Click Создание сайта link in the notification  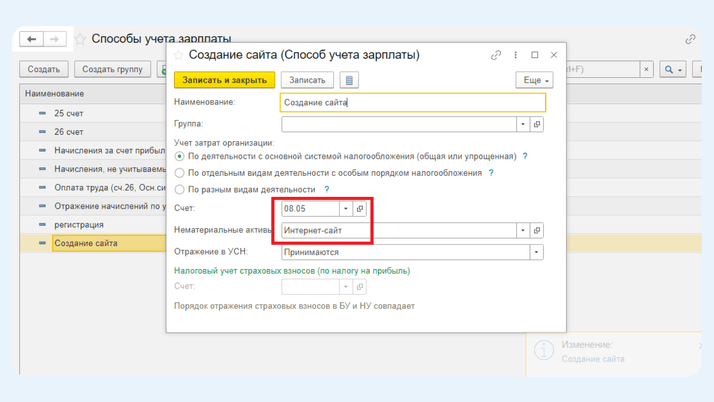(x=593, y=359)
